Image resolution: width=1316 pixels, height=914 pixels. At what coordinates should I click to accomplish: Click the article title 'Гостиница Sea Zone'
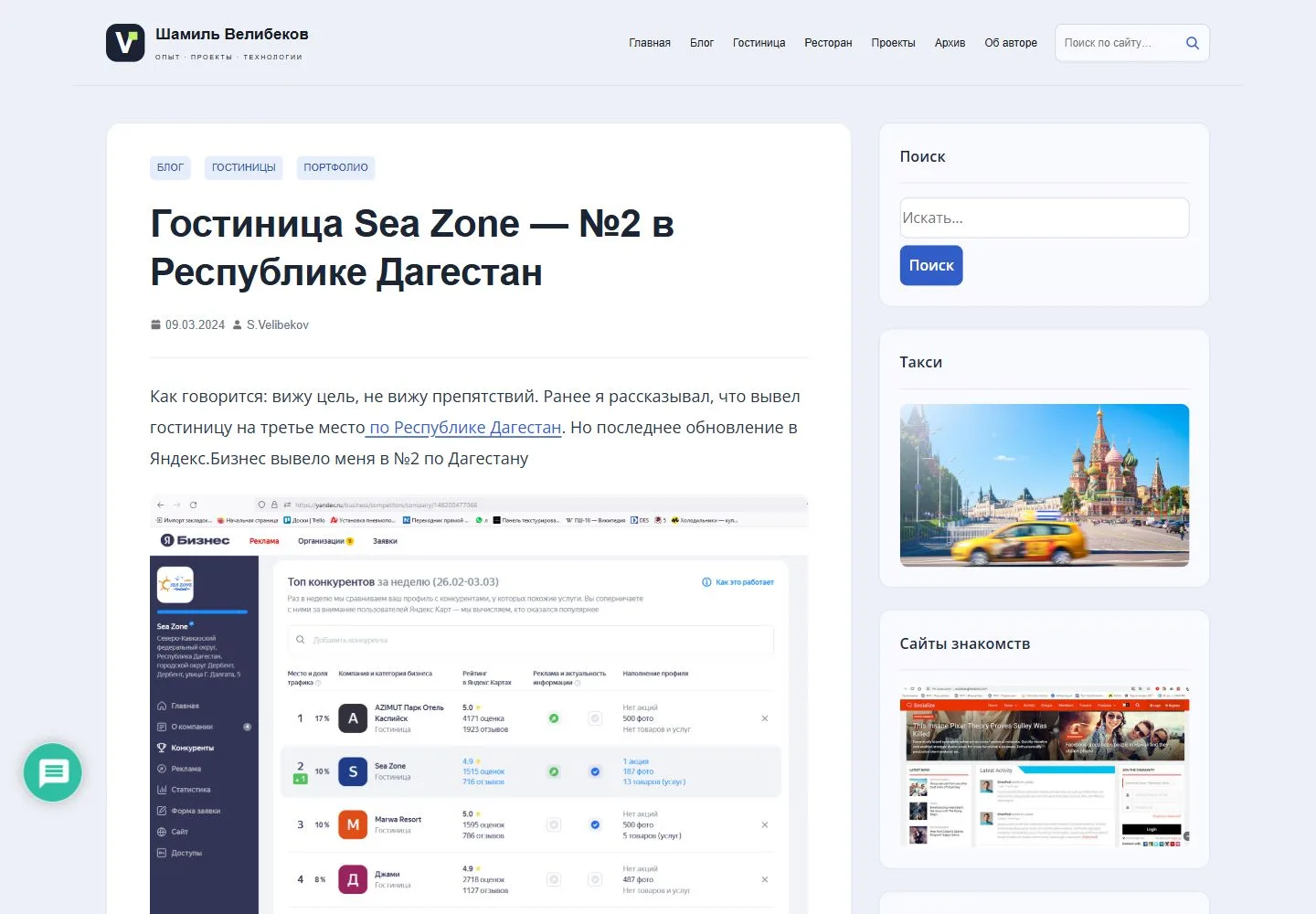pos(412,248)
